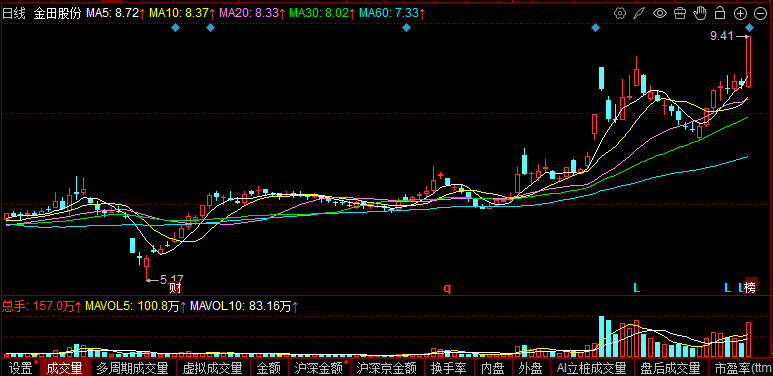
Task: Select the feather drawing pen tool
Action: click(639, 13)
